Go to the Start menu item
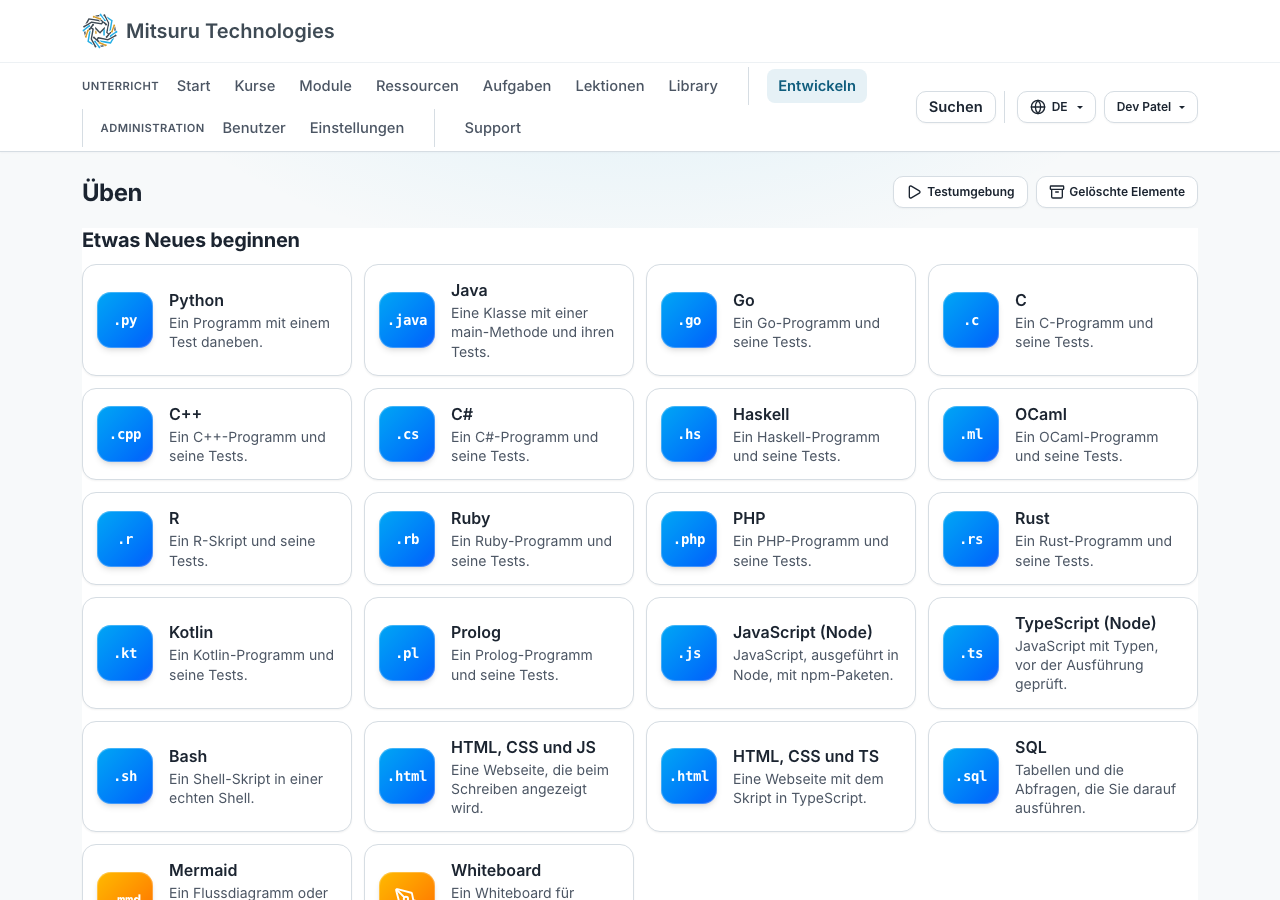The width and height of the screenshot is (1280, 900). coord(194,86)
